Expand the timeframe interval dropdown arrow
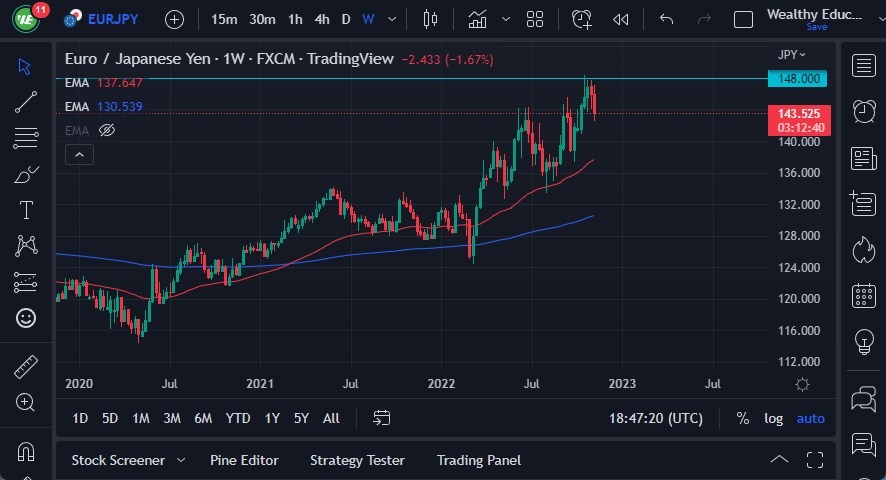 (x=392, y=19)
